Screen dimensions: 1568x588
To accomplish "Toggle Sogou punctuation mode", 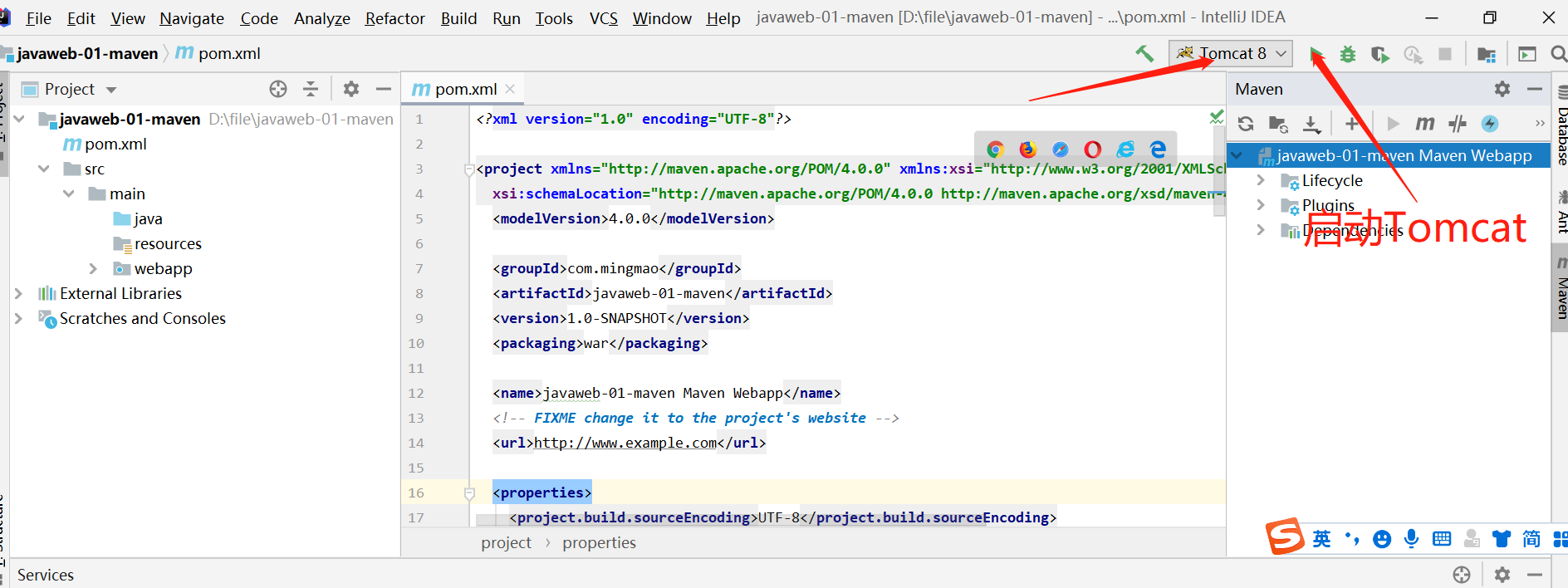I will pyautogui.click(x=1352, y=539).
